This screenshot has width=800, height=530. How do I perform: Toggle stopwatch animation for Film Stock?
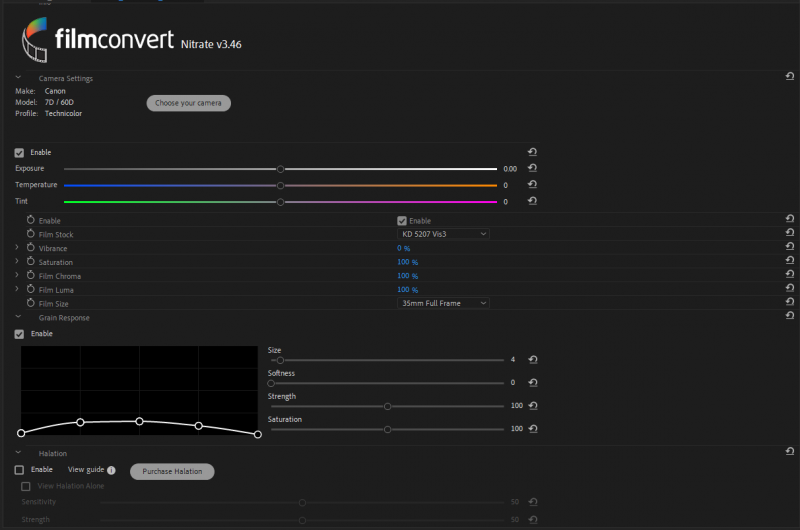[30, 234]
